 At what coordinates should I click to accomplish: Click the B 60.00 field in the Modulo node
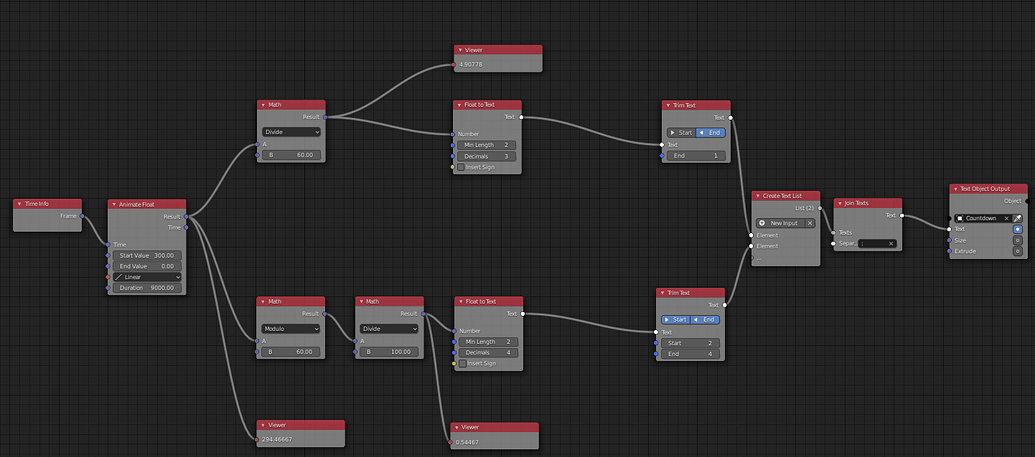tap(291, 352)
